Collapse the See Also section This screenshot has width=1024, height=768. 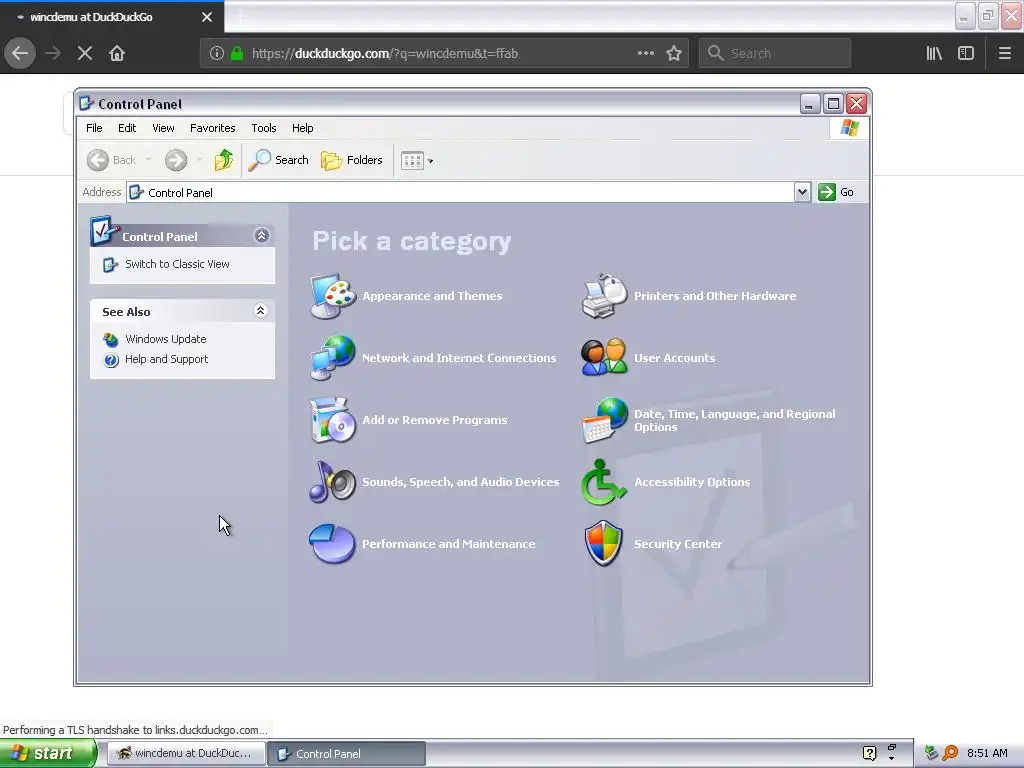[261, 311]
